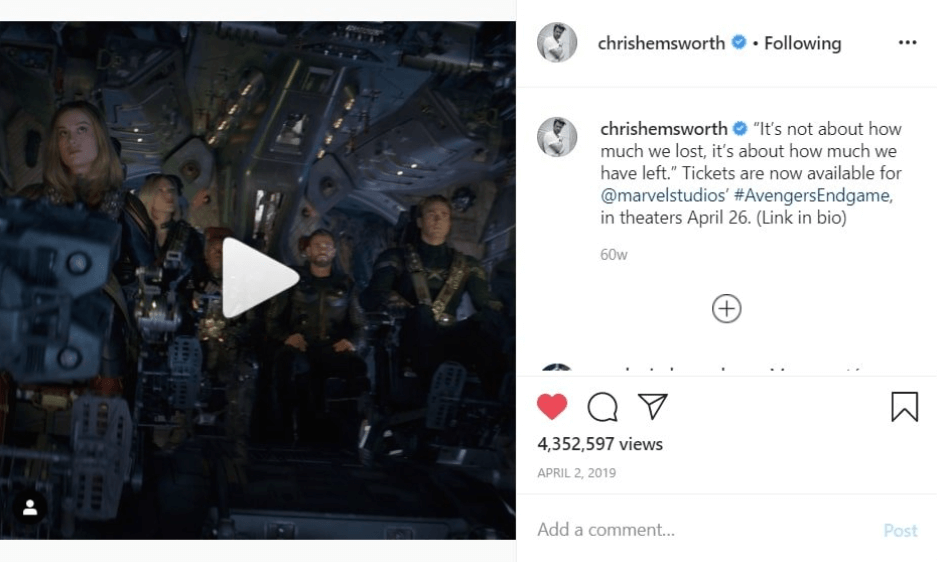Open the April 2, 2019 date link
The height and width of the screenshot is (562, 937).
click(576, 473)
